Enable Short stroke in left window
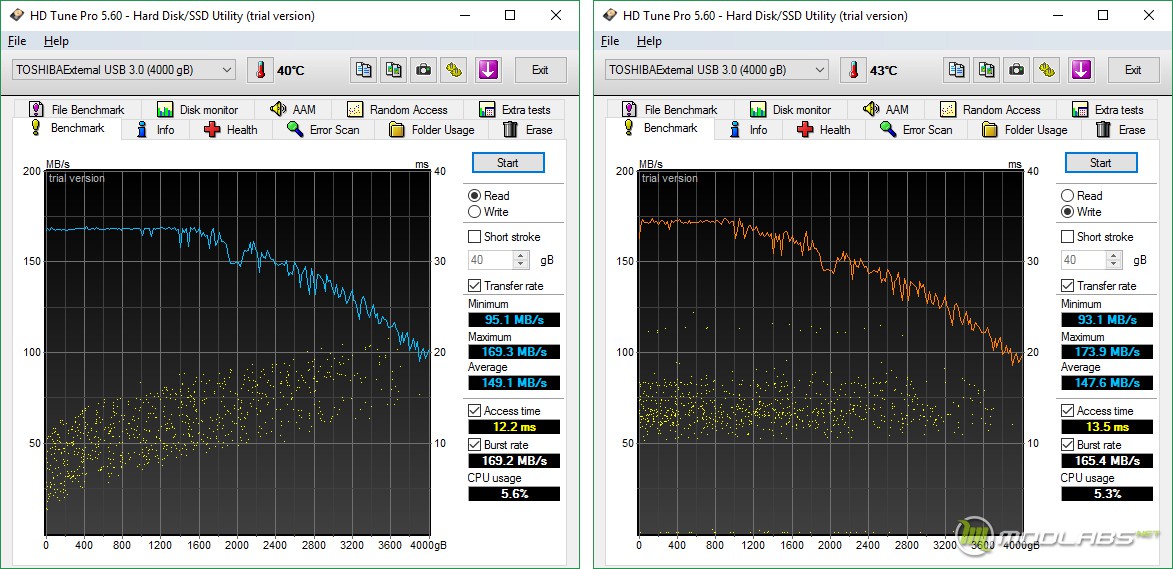The width and height of the screenshot is (1173, 569). click(x=474, y=237)
